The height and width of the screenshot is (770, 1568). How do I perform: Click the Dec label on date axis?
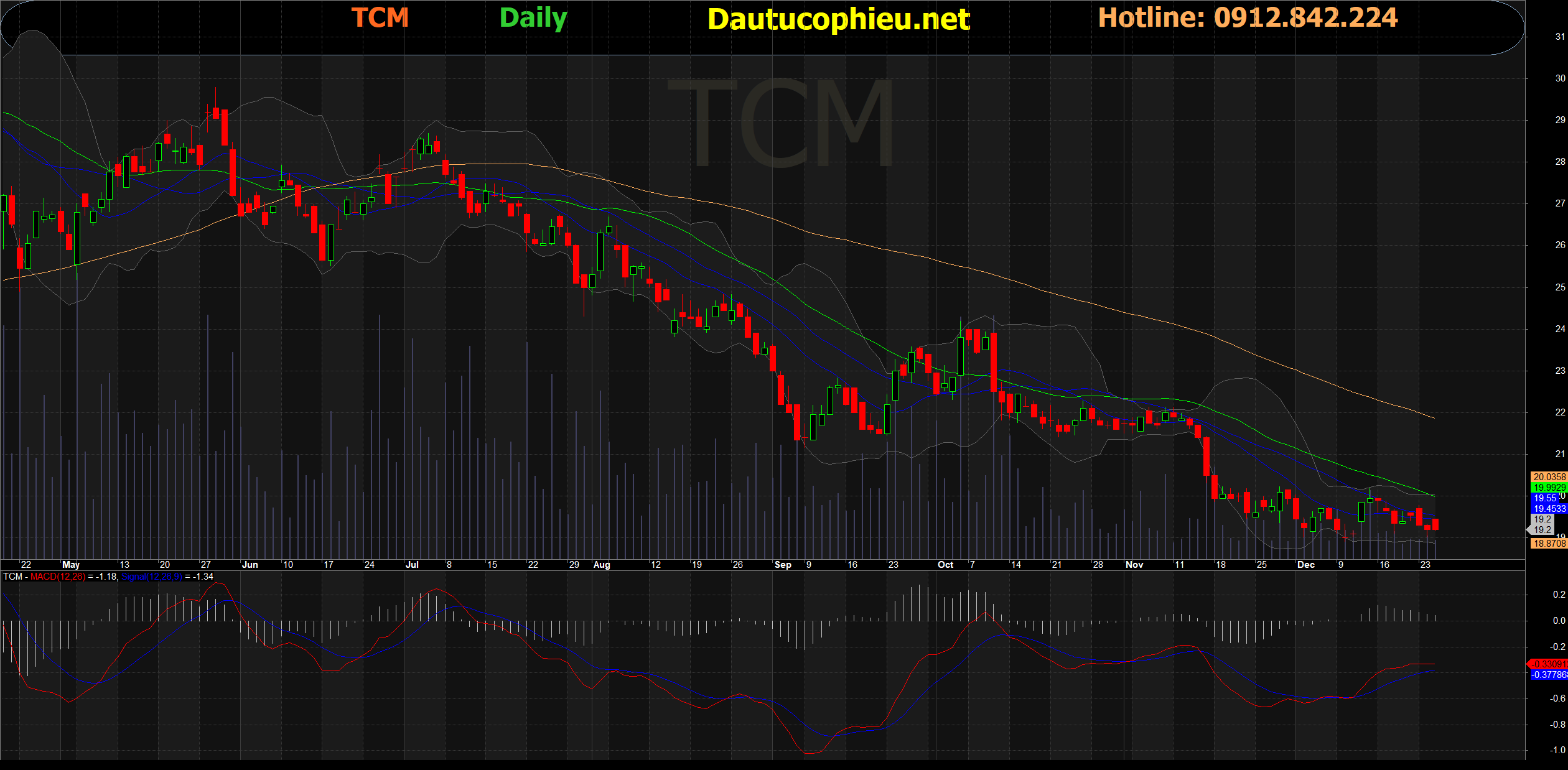point(1305,565)
